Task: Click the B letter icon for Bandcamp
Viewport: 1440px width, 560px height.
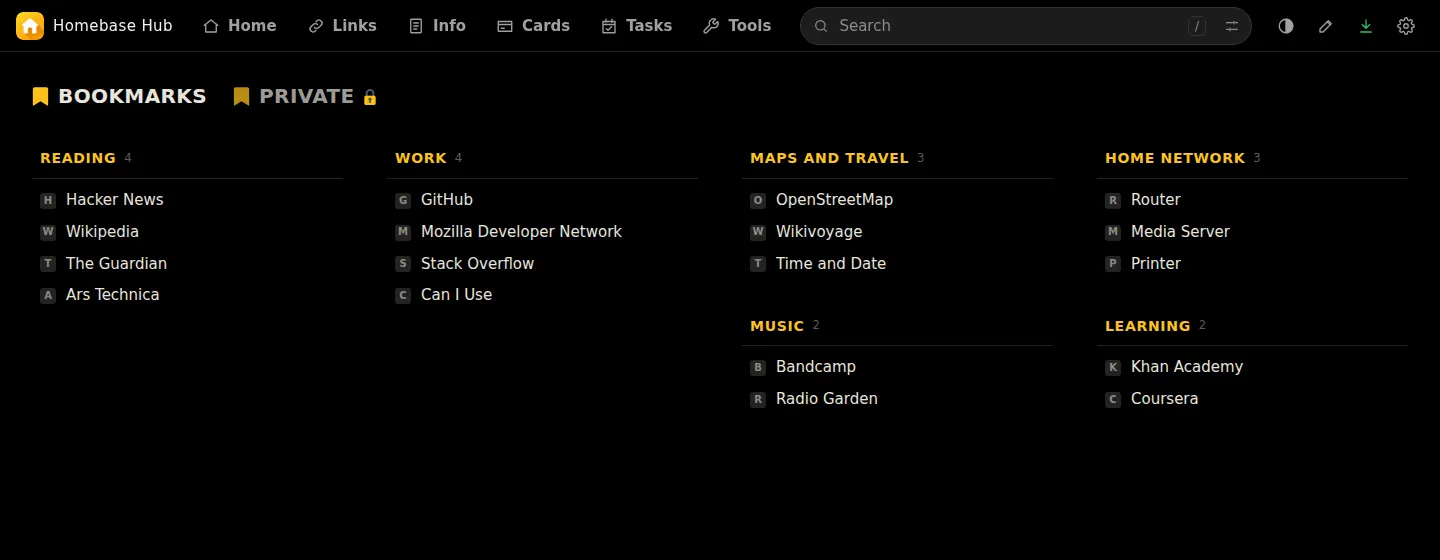Action: [758, 368]
